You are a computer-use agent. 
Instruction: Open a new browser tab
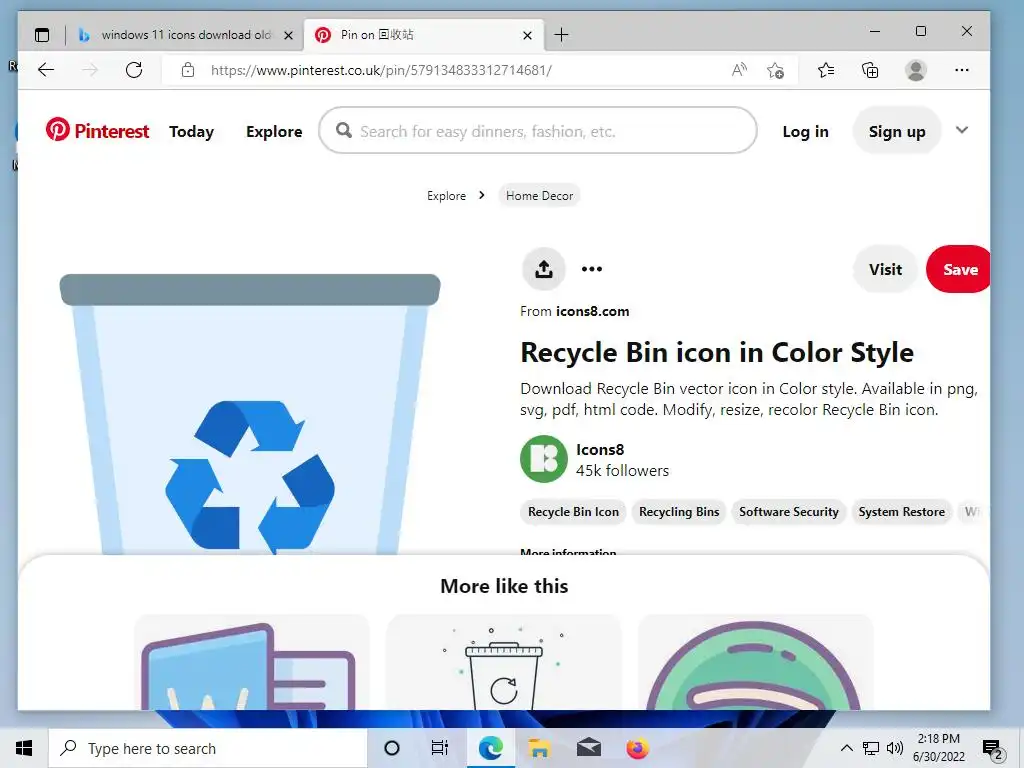coord(561,35)
